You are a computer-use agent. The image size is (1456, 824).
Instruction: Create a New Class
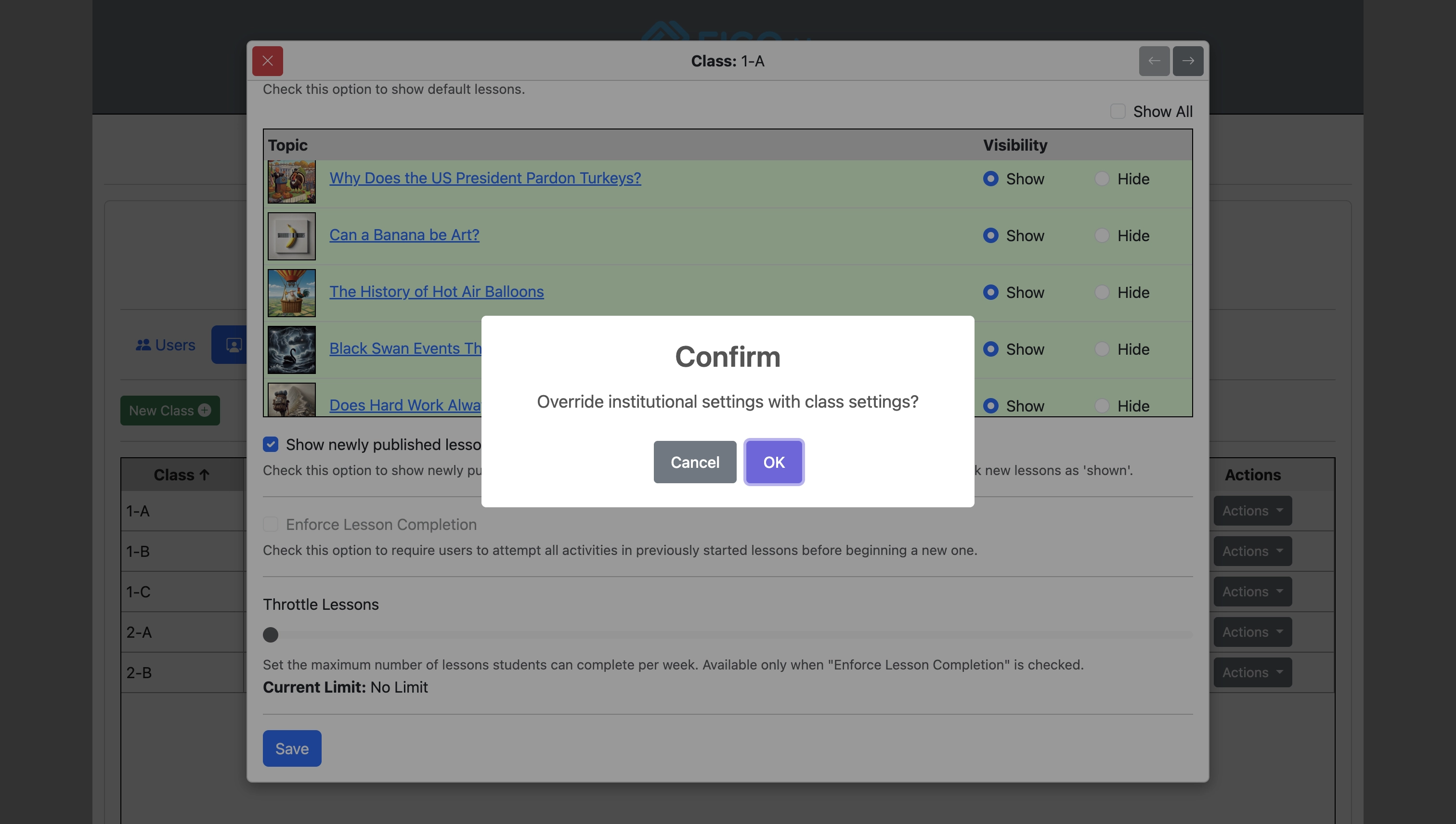[170, 410]
